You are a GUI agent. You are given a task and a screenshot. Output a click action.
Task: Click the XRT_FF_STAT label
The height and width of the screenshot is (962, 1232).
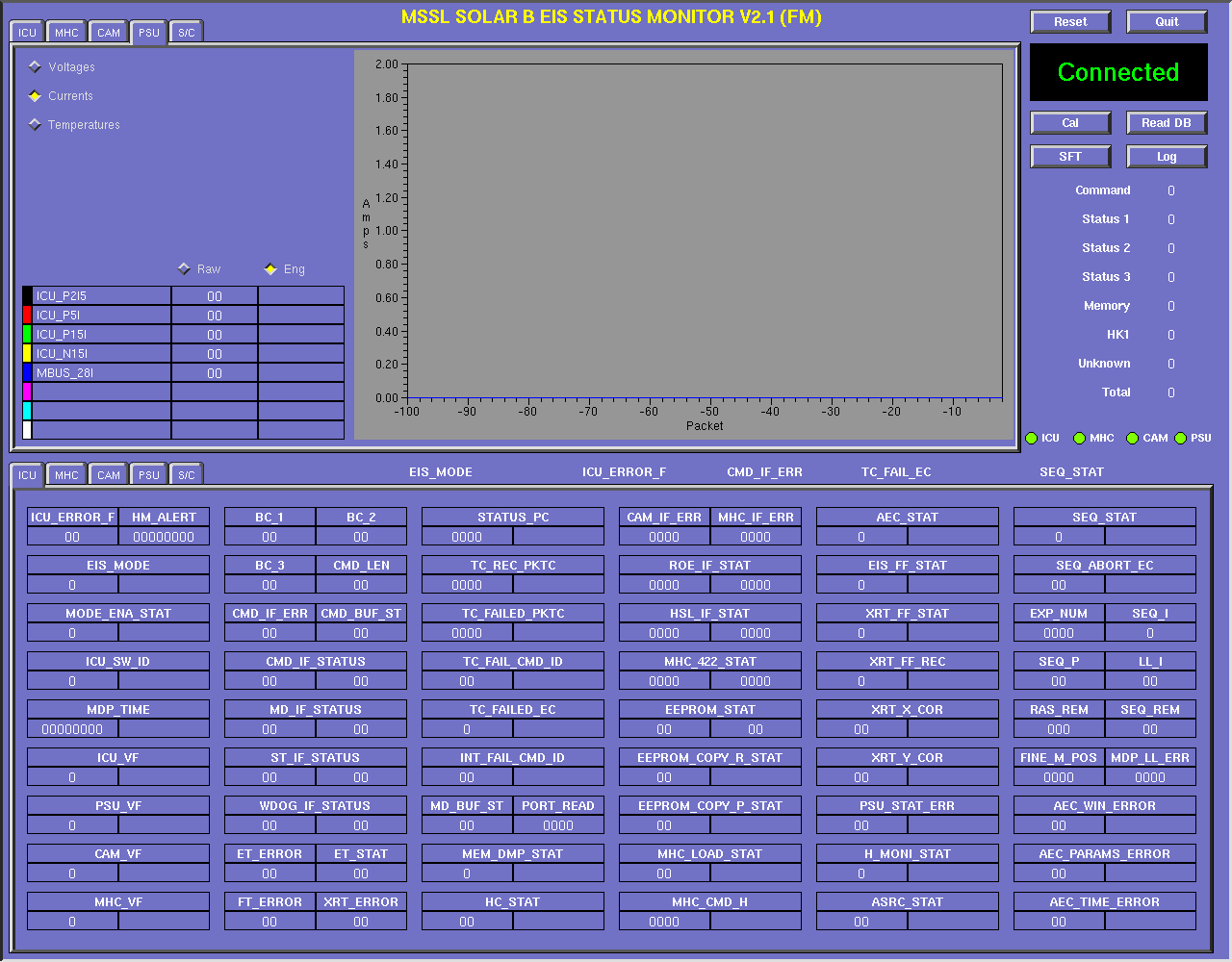point(908,614)
